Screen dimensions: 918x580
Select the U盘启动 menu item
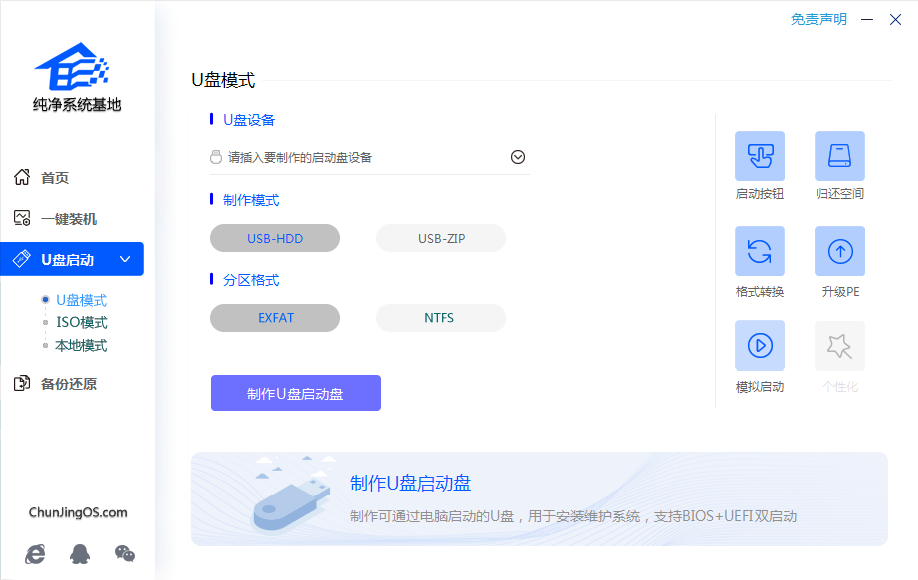pos(72,259)
